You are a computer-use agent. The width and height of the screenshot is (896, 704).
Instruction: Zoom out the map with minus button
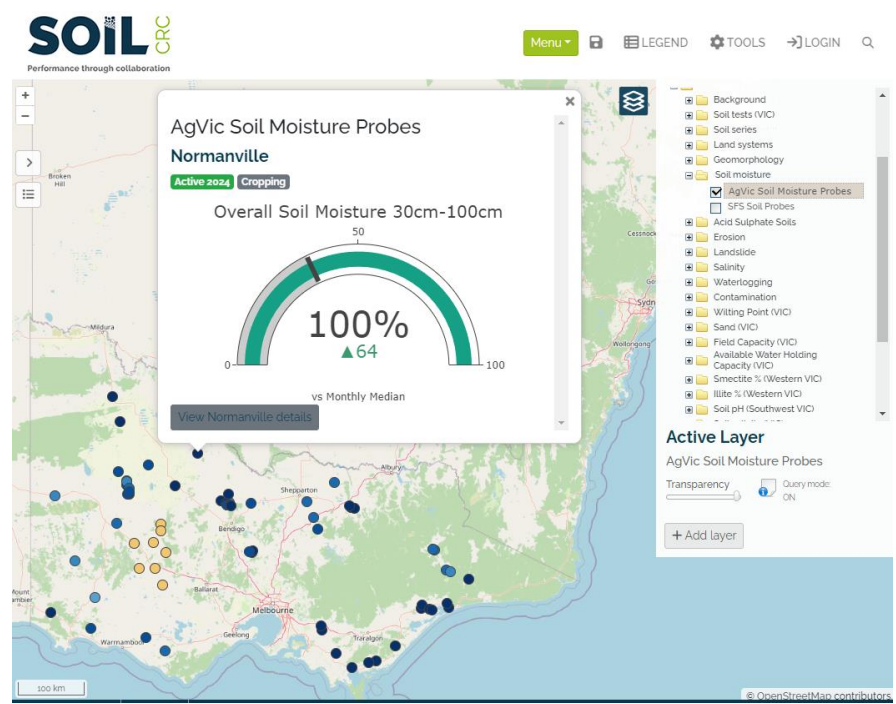click(x=26, y=115)
